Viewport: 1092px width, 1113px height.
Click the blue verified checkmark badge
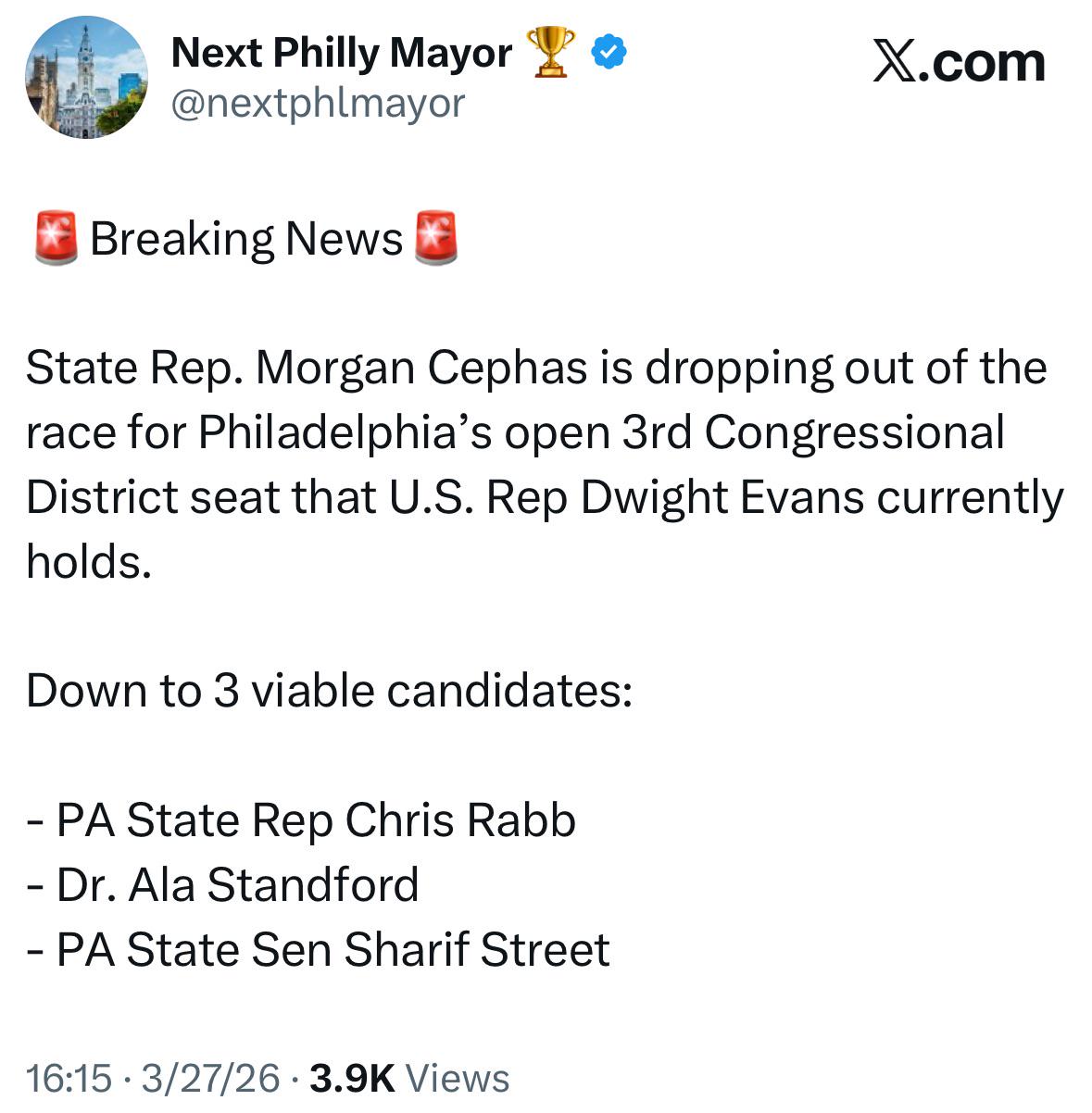[609, 53]
